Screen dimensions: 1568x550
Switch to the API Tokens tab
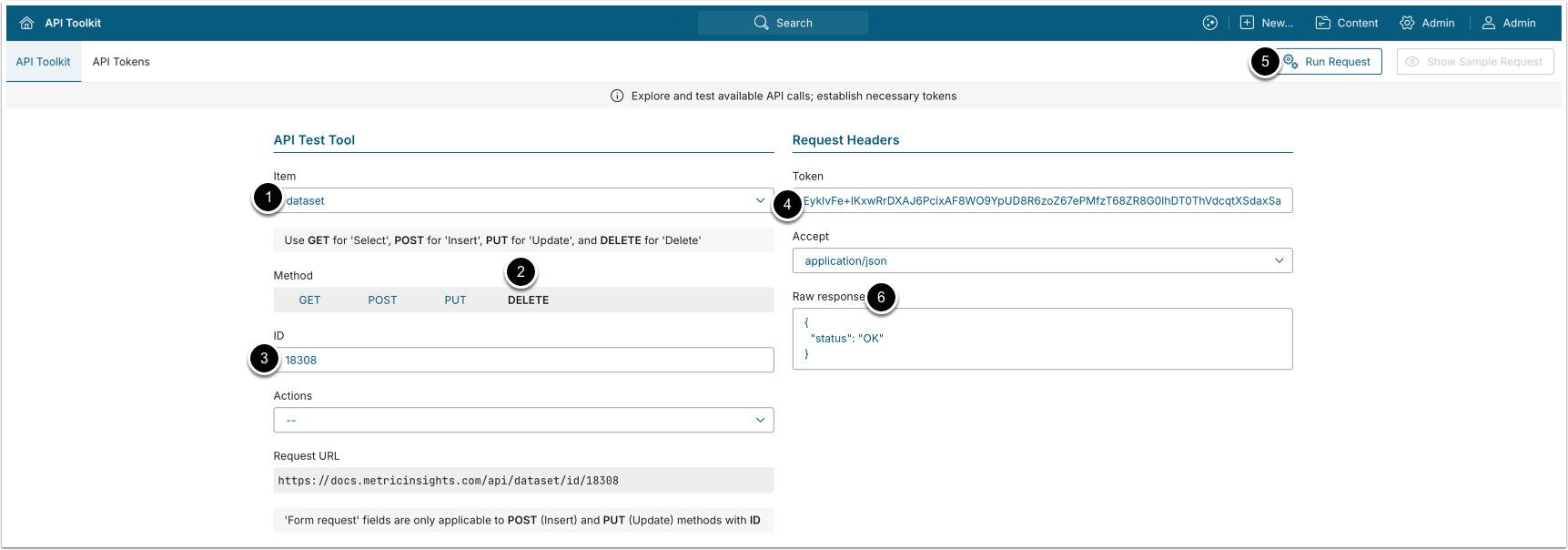[121, 62]
